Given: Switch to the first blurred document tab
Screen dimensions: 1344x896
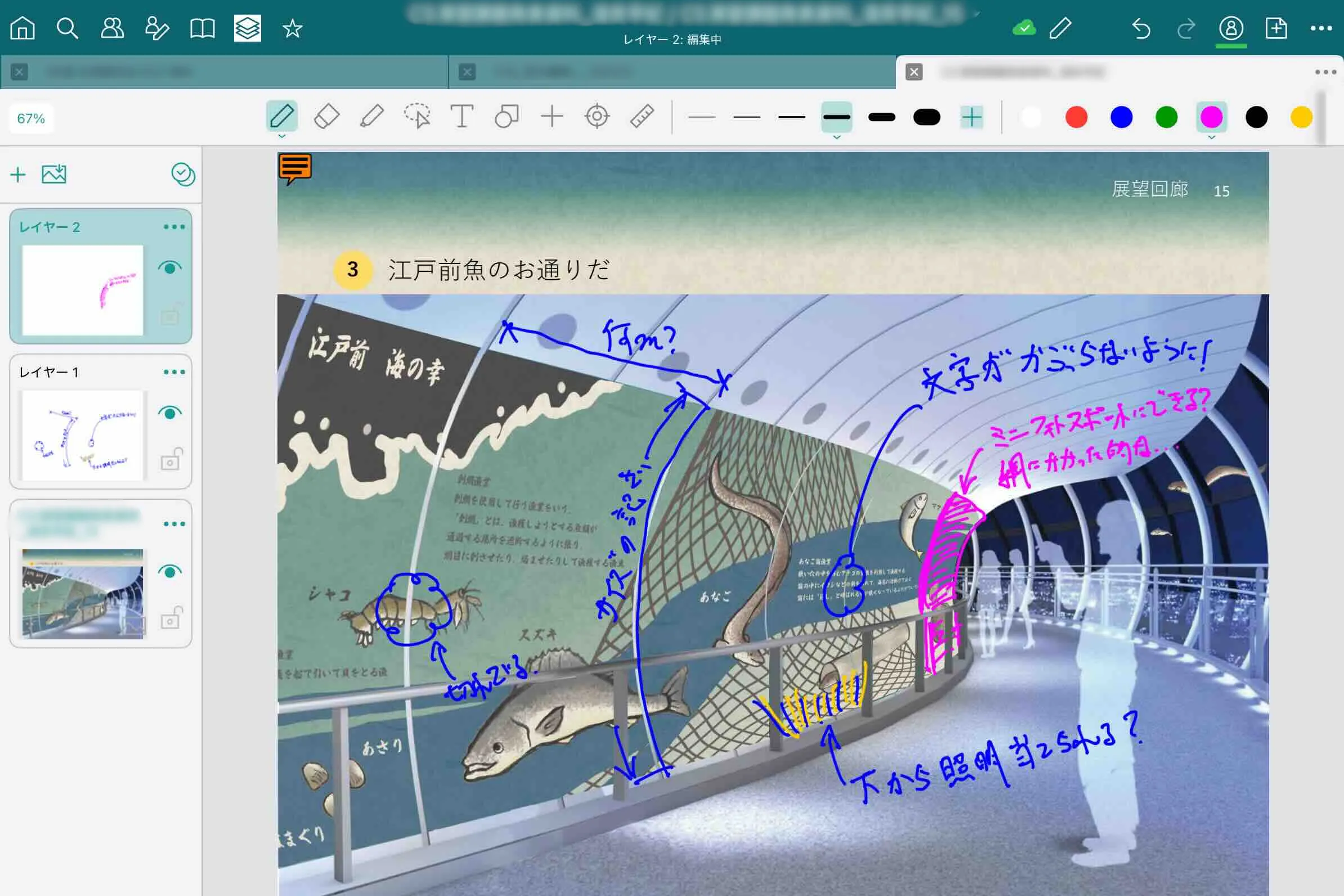Looking at the screenshot, I should [224, 72].
